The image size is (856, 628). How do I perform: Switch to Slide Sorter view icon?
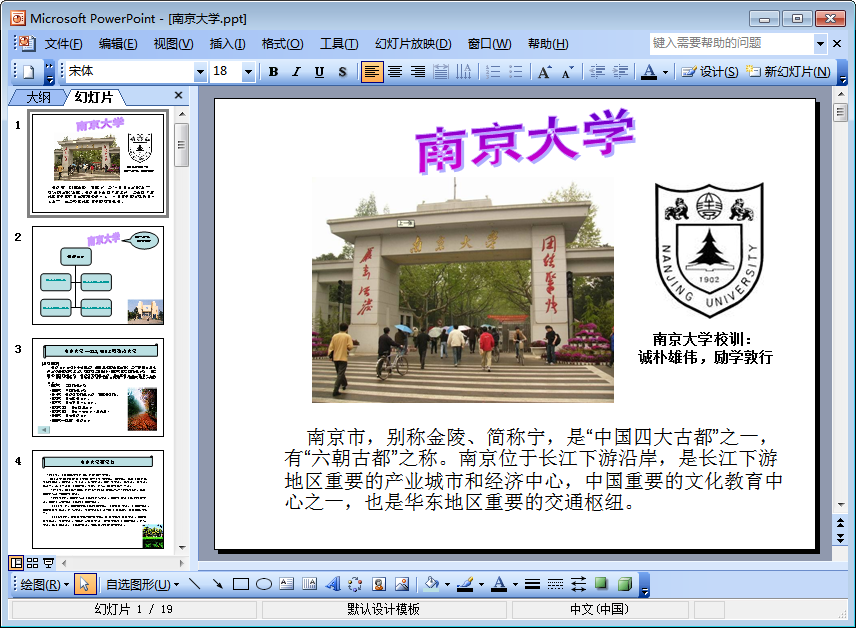[x=33, y=563]
